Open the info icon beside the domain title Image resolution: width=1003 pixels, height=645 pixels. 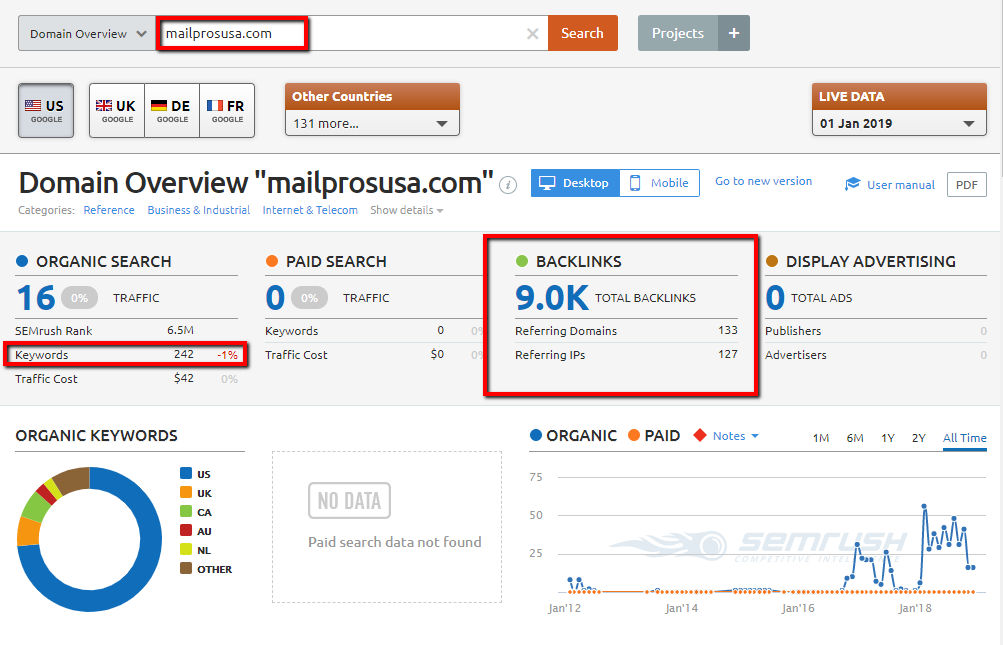pos(508,186)
